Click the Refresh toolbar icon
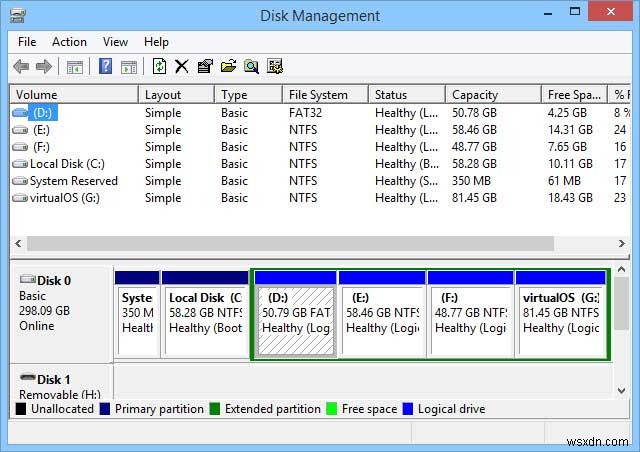Viewport: 640px width, 452px height. pos(159,66)
